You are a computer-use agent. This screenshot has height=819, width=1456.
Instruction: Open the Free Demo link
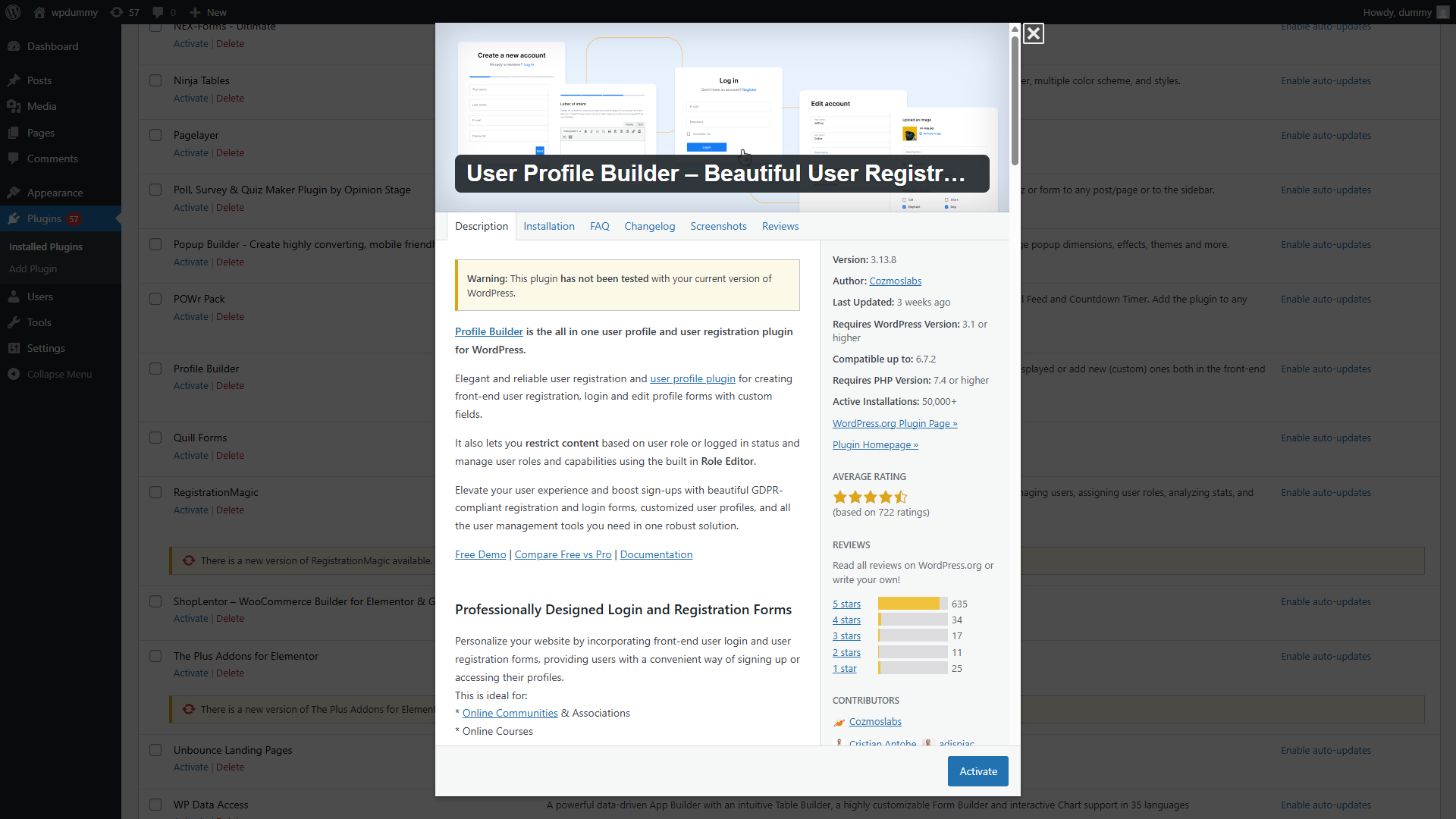[x=480, y=554]
